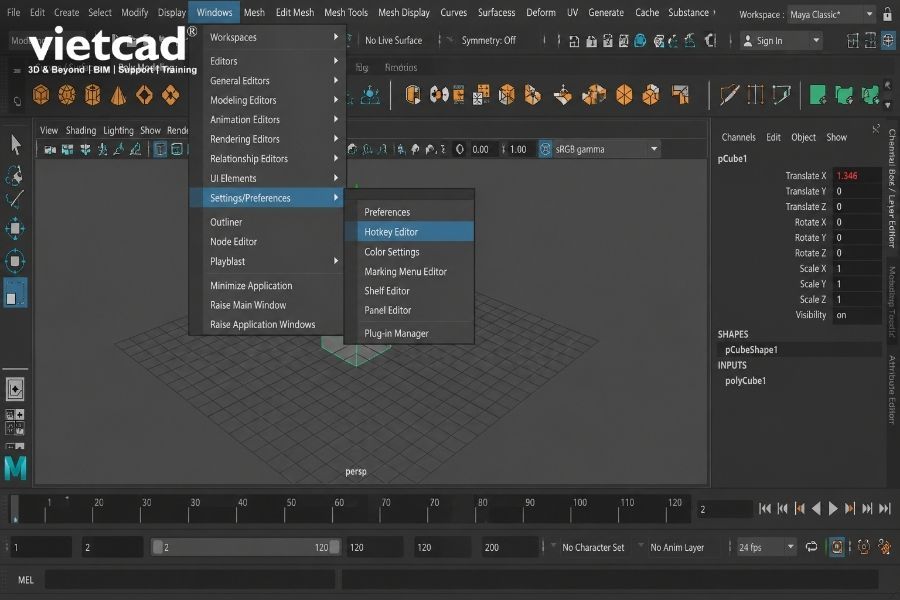Select polyCube1 under INPUTS
Viewport: 900px width, 600px height.
745,381
